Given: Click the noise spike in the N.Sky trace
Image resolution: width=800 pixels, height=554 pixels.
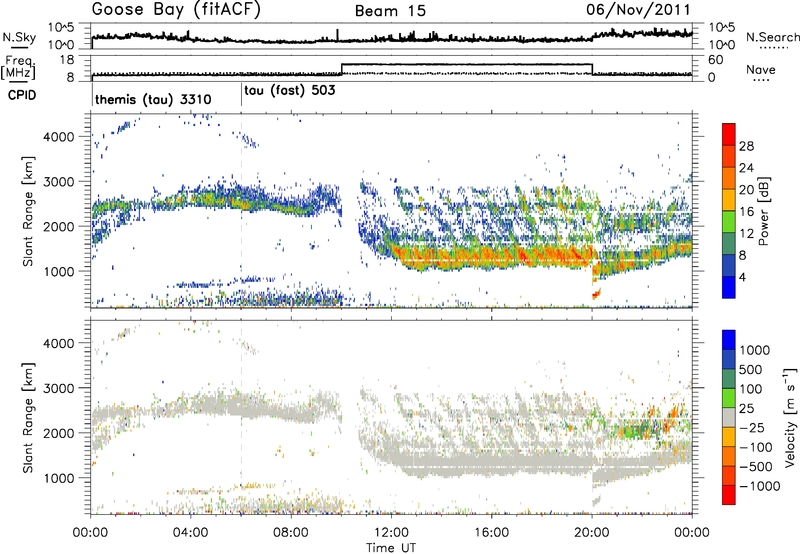Looking at the screenshot, I should pyautogui.click(x=337, y=34).
